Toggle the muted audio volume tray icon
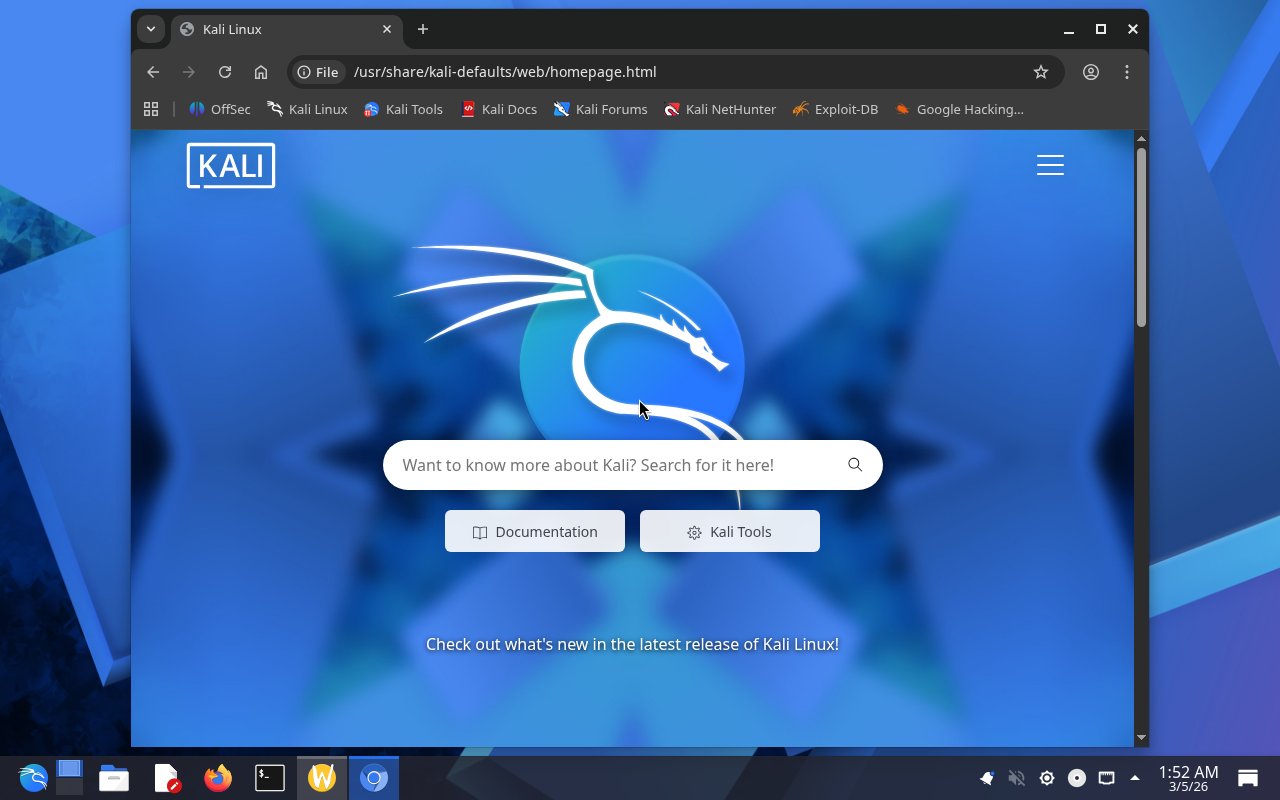Image resolution: width=1280 pixels, height=800 pixels. point(1017,778)
